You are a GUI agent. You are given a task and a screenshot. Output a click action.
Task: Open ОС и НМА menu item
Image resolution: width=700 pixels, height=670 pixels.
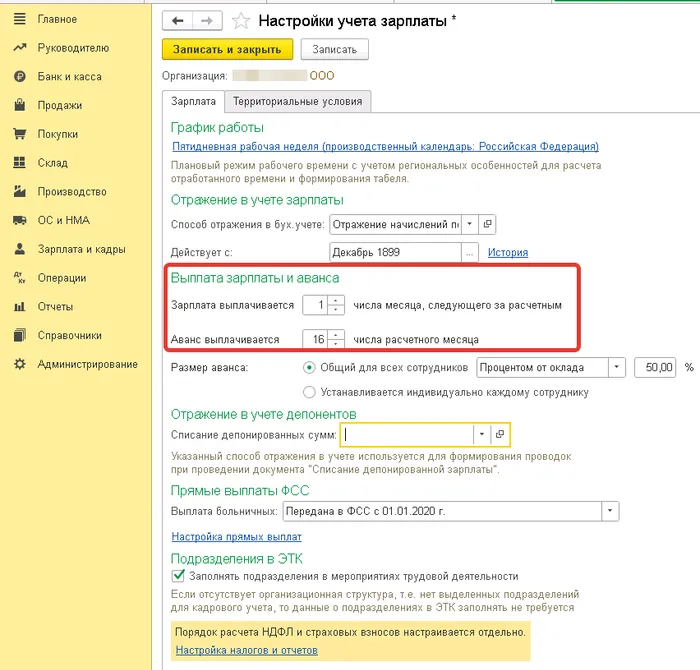point(64,220)
